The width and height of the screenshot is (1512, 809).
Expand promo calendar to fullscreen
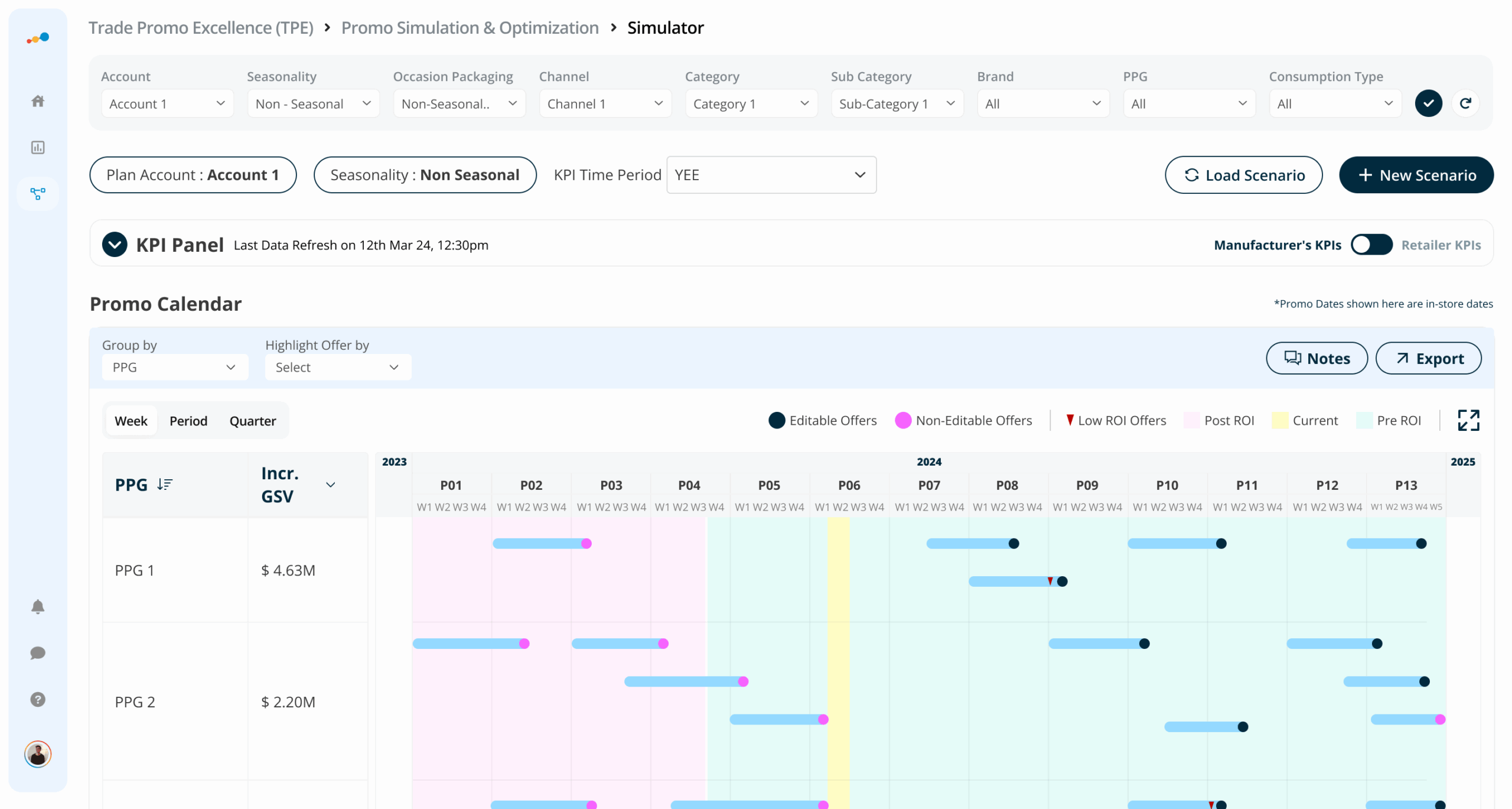(x=1468, y=420)
